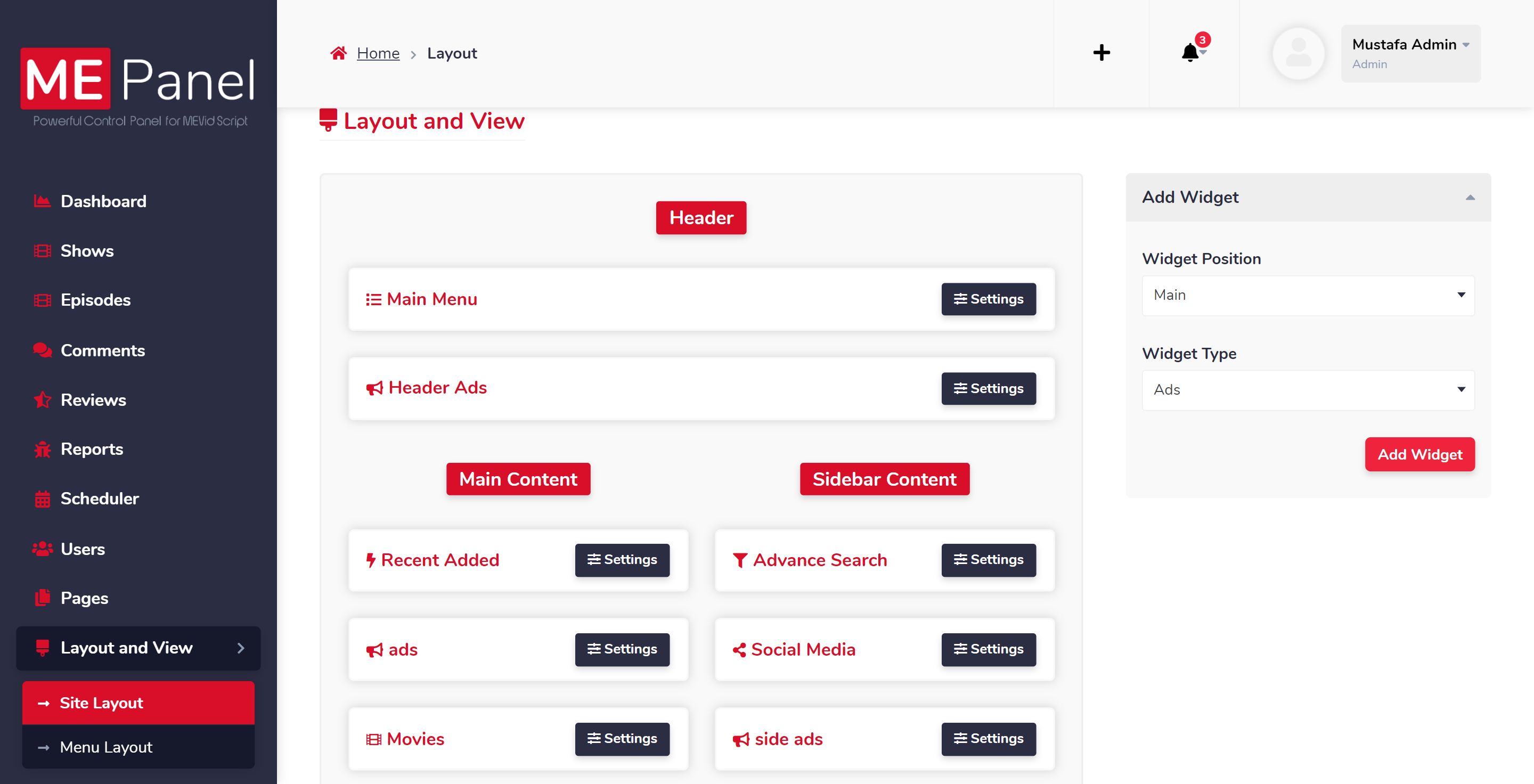The width and height of the screenshot is (1534, 784).
Task: Open the notifications bell icon
Action: pyautogui.click(x=1190, y=53)
